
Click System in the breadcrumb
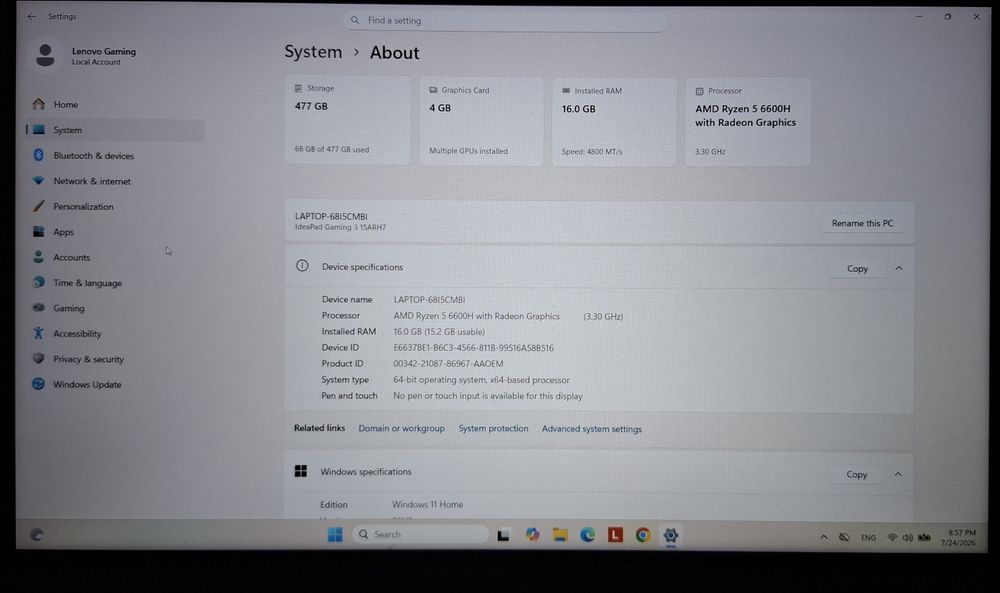(x=313, y=52)
